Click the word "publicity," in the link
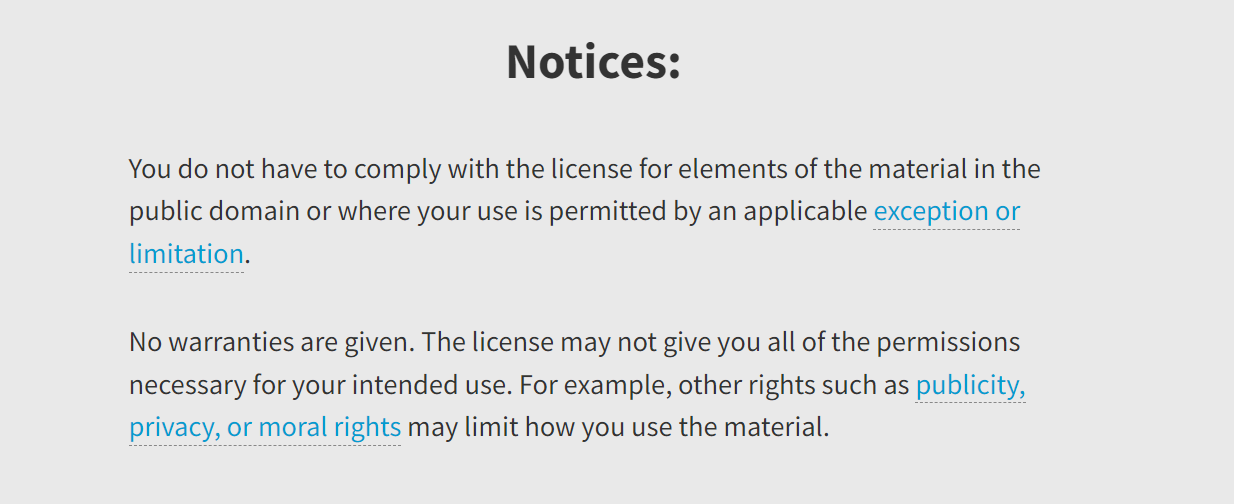The image size is (1234, 504). (970, 385)
